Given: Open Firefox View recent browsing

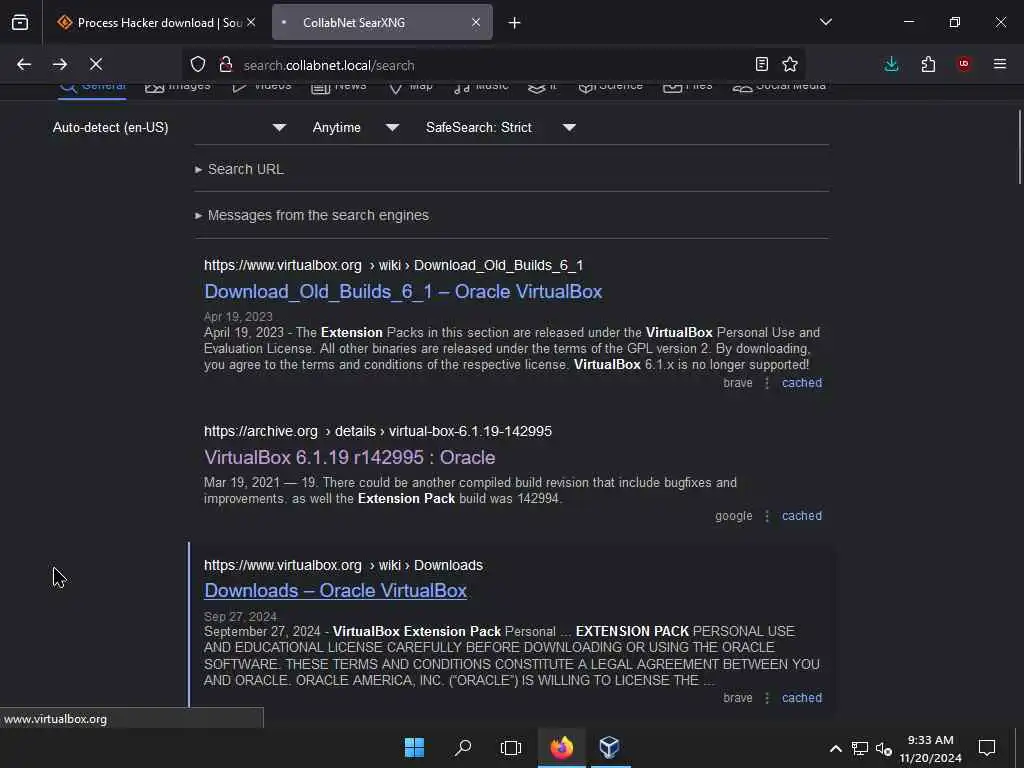Looking at the screenshot, I should 20,22.
